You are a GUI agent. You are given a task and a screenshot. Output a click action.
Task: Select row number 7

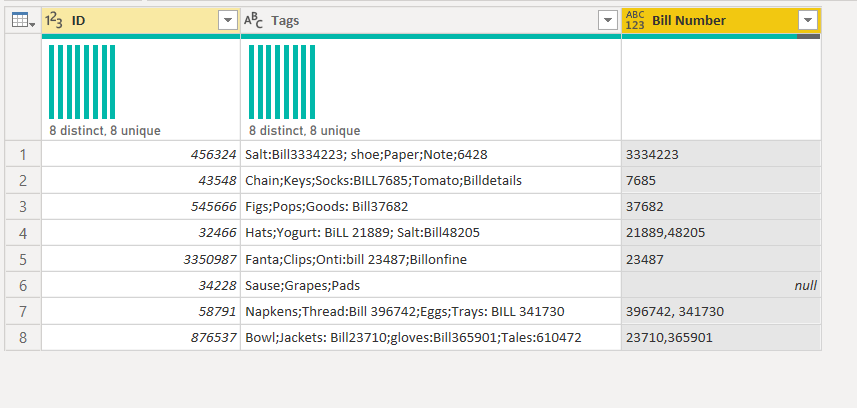pos(23,312)
